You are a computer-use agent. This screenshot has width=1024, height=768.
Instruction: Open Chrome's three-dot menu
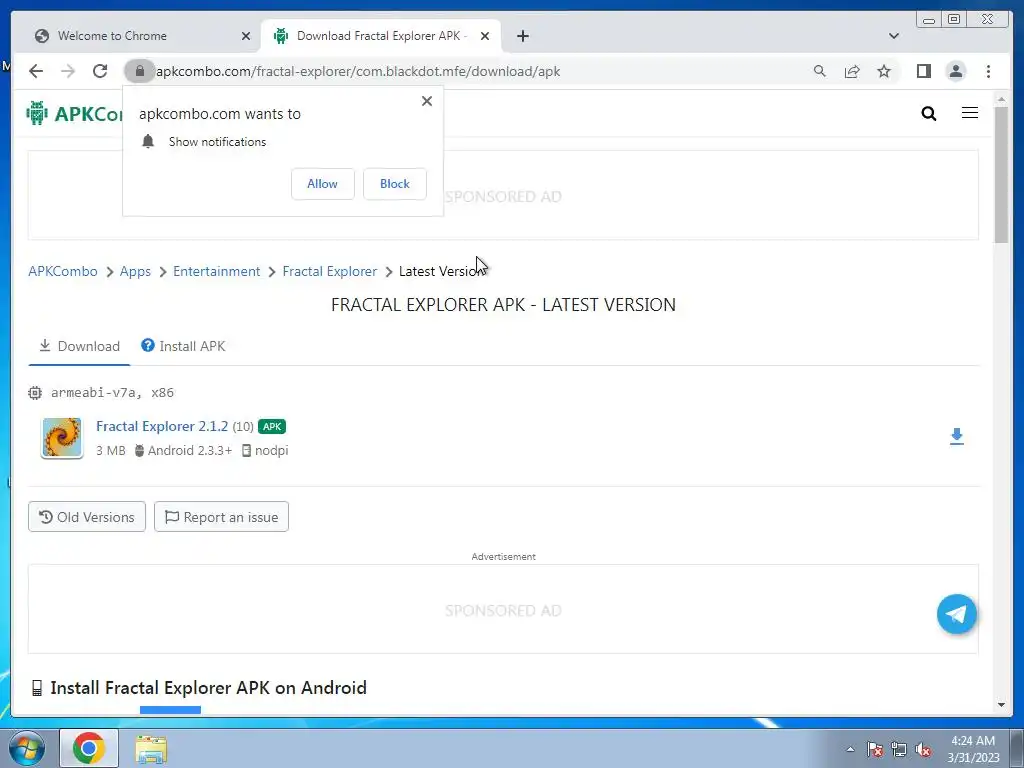(988, 71)
